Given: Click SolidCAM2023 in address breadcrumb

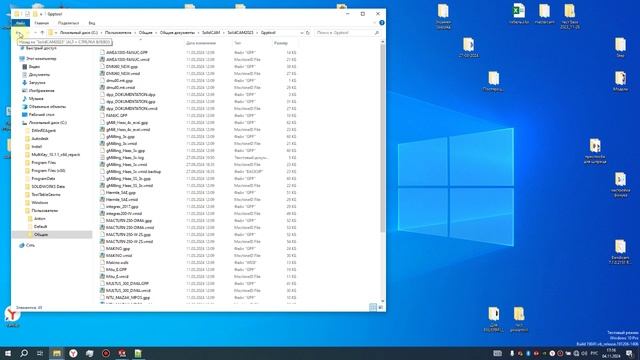Looking at the screenshot, I should (x=240, y=33).
